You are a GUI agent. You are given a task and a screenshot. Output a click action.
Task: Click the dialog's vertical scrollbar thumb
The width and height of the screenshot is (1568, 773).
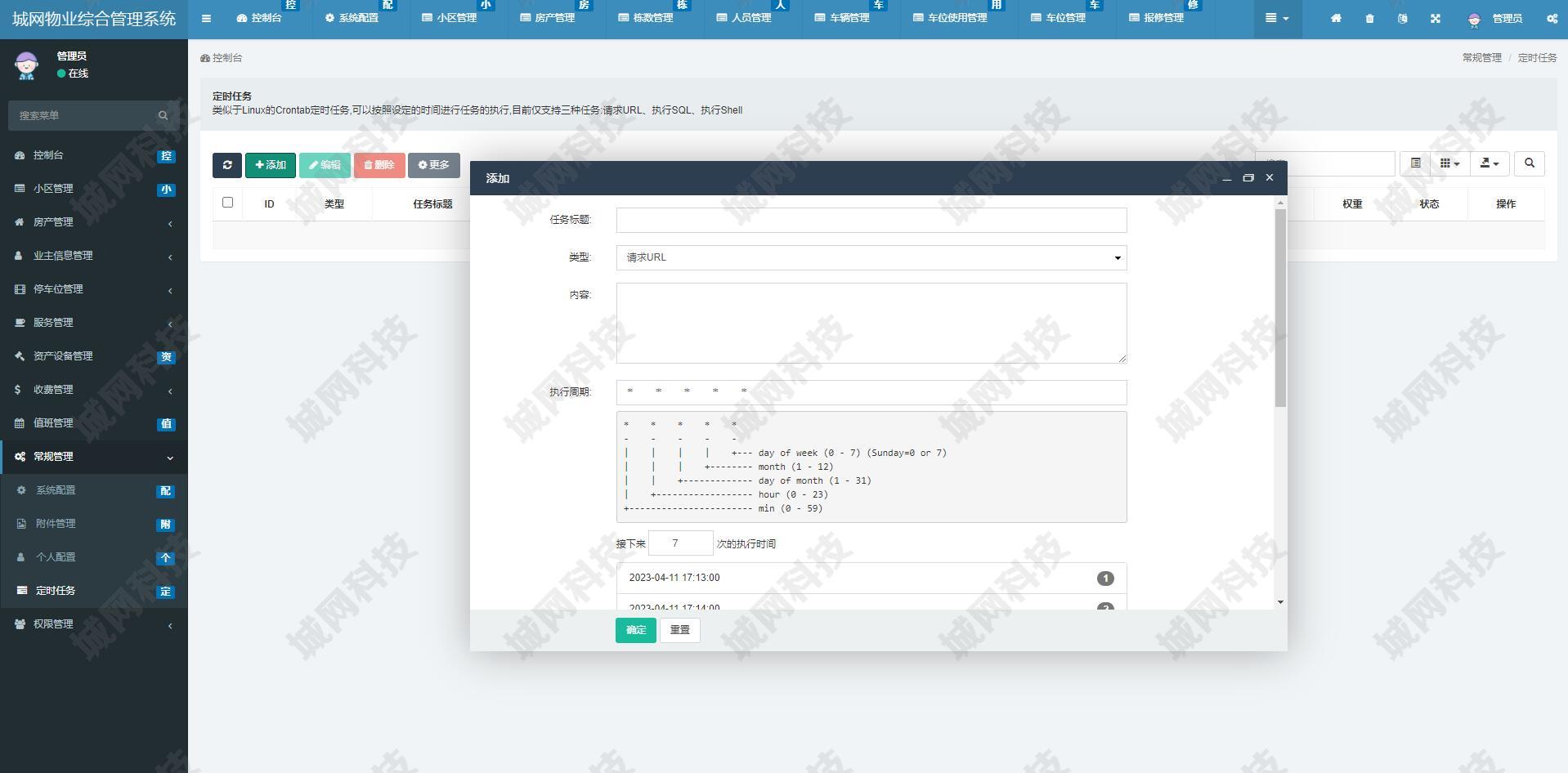coord(1280,307)
